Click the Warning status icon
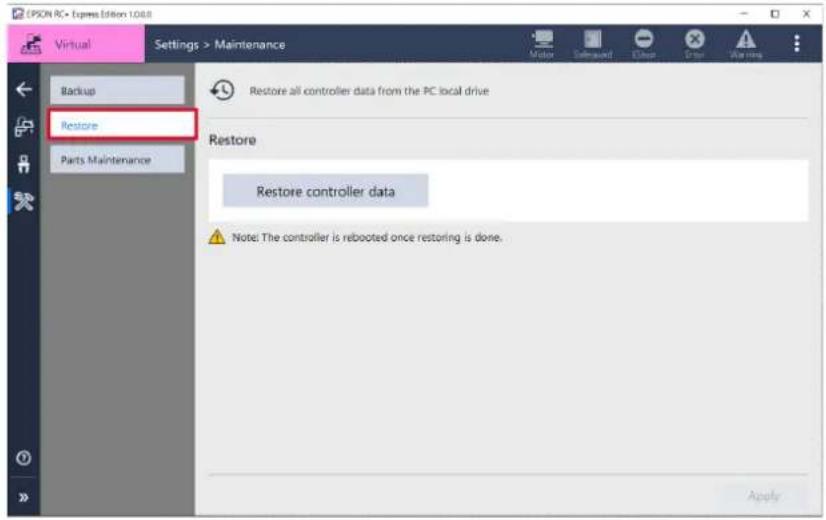This screenshot has height=520, width=826. [x=746, y=44]
